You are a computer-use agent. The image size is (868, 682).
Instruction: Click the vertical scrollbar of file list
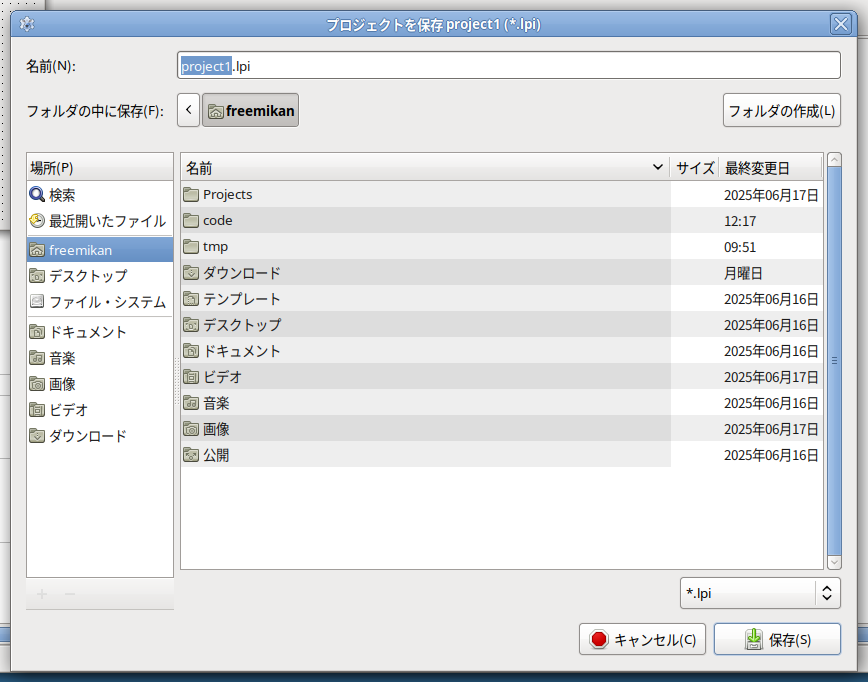coord(835,360)
